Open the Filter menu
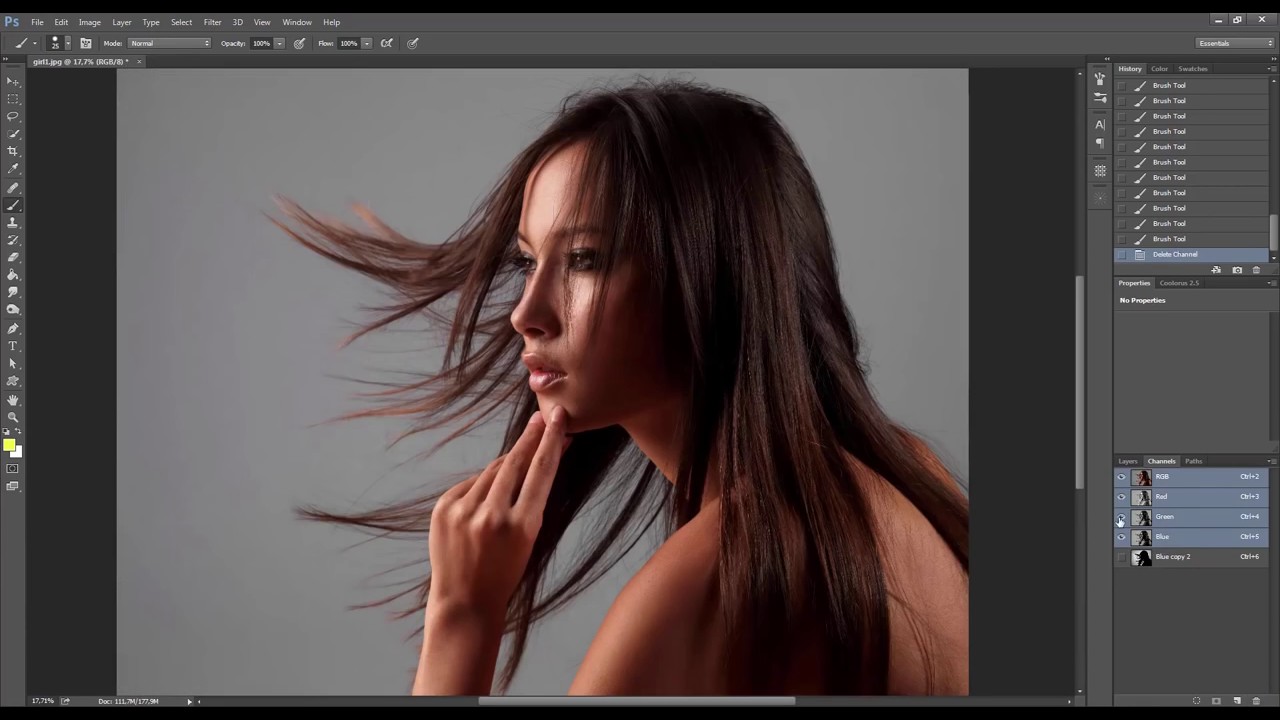This screenshot has width=1280, height=720. (x=212, y=22)
